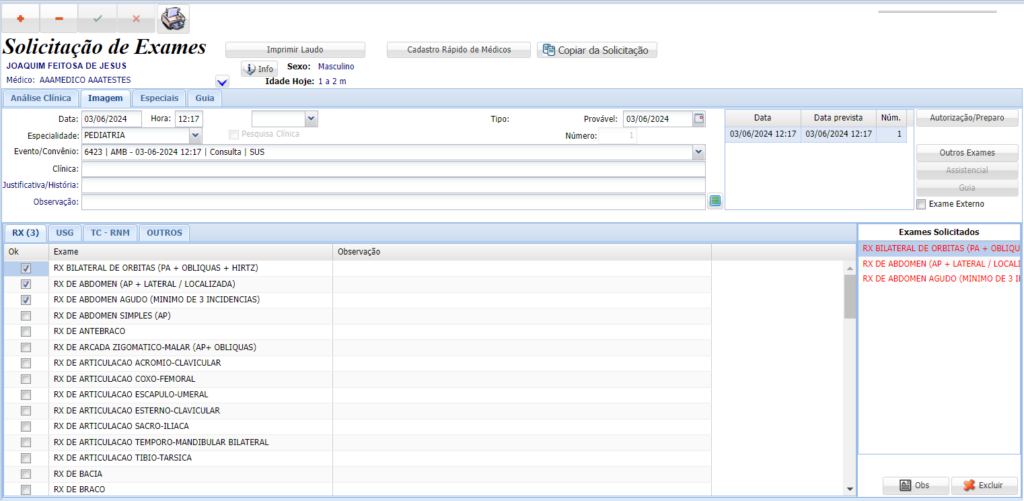Image resolution: width=1024 pixels, height=501 pixels.
Task: Select the 03/06/2024 12:17 request row
Action: coord(816,135)
